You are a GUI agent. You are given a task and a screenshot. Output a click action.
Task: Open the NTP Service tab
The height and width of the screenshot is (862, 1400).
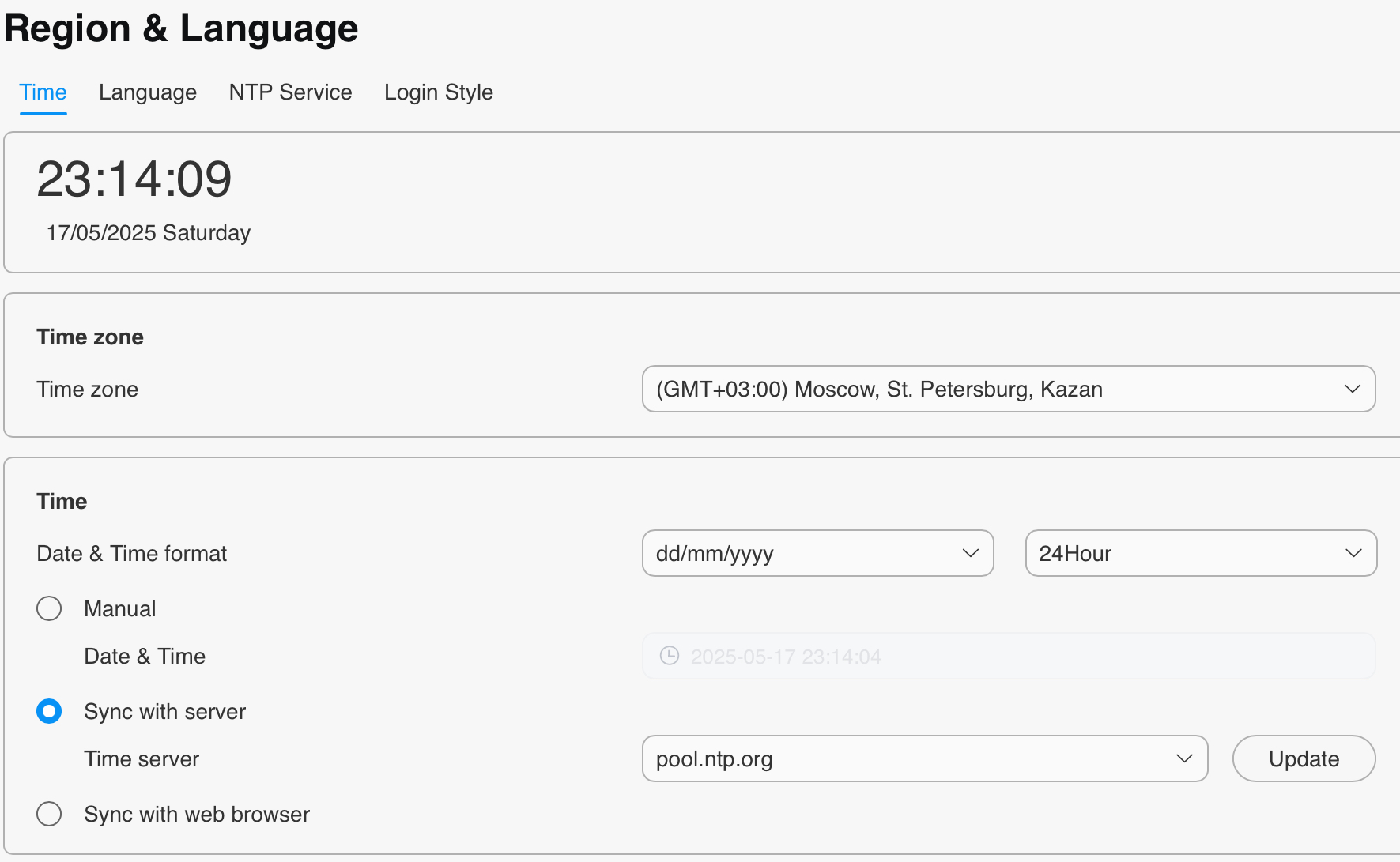point(290,92)
